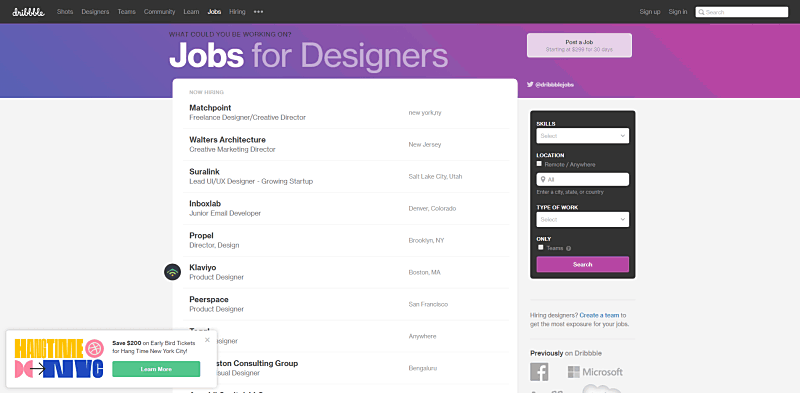Open the Teams nav item

point(127,12)
